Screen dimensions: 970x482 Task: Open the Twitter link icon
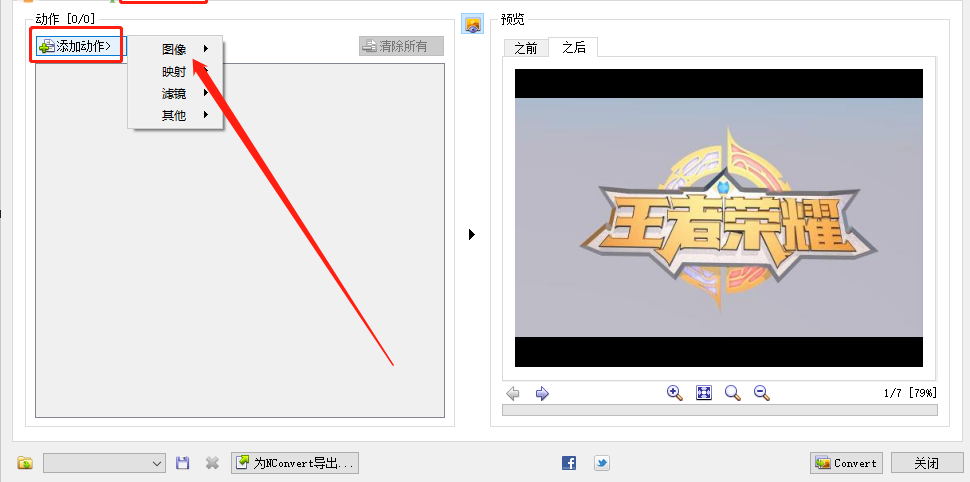click(x=601, y=463)
